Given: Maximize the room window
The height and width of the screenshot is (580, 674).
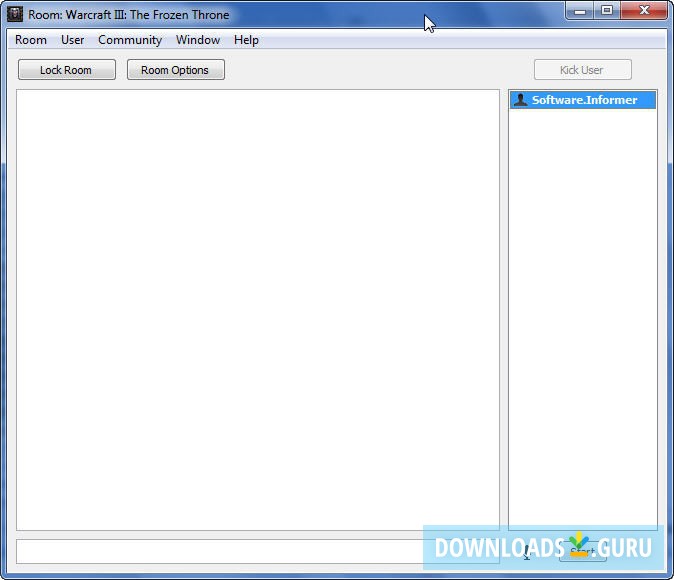Looking at the screenshot, I should (607, 11).
